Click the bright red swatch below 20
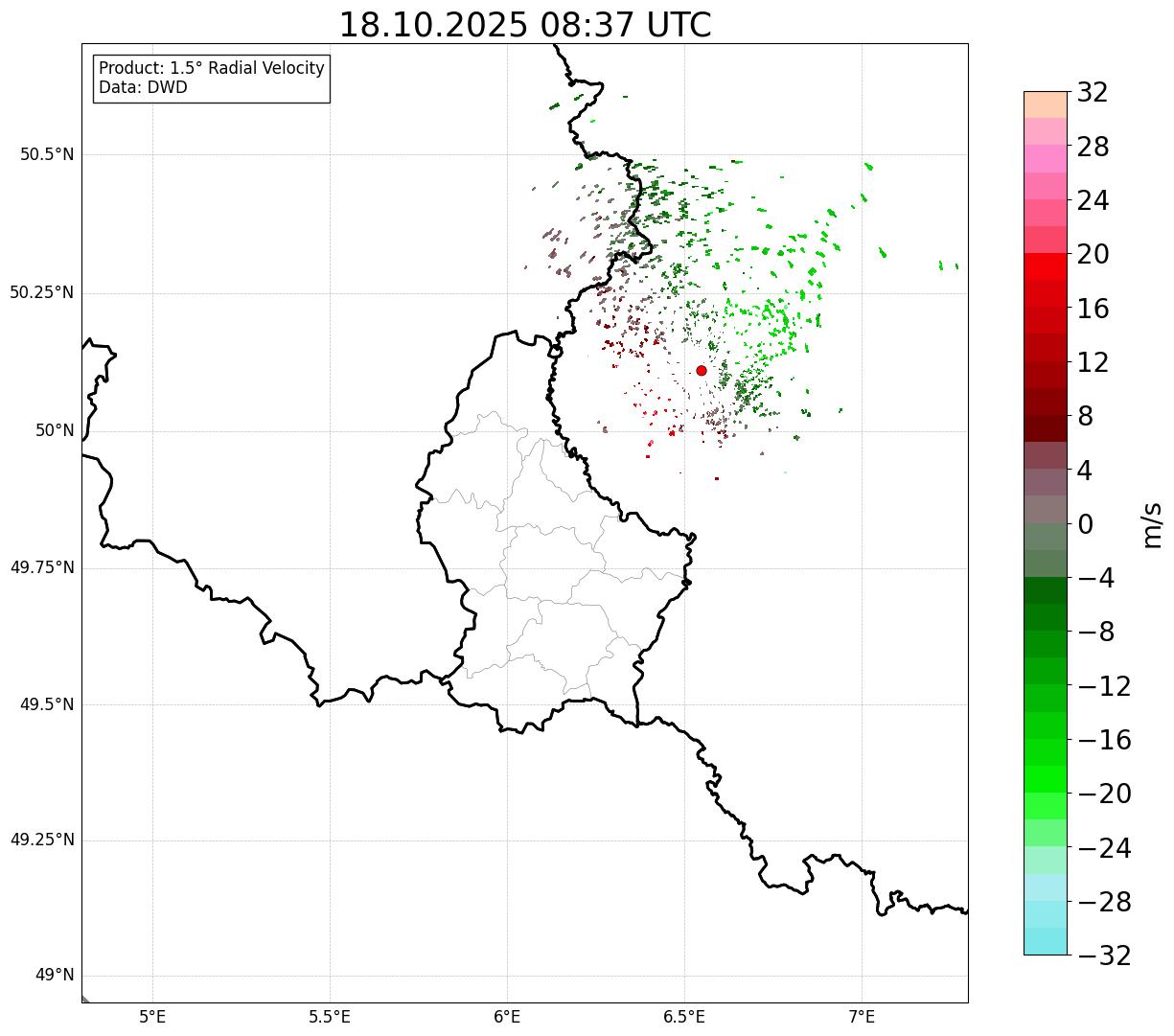The image size is (1174, 1036). 1046,266
